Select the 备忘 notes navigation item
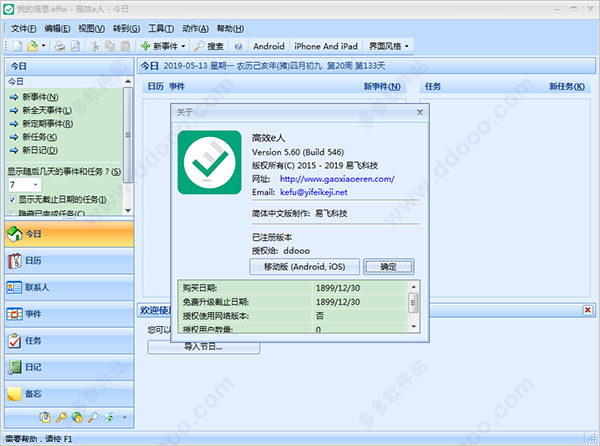600x446 pixels. point(69,394)
